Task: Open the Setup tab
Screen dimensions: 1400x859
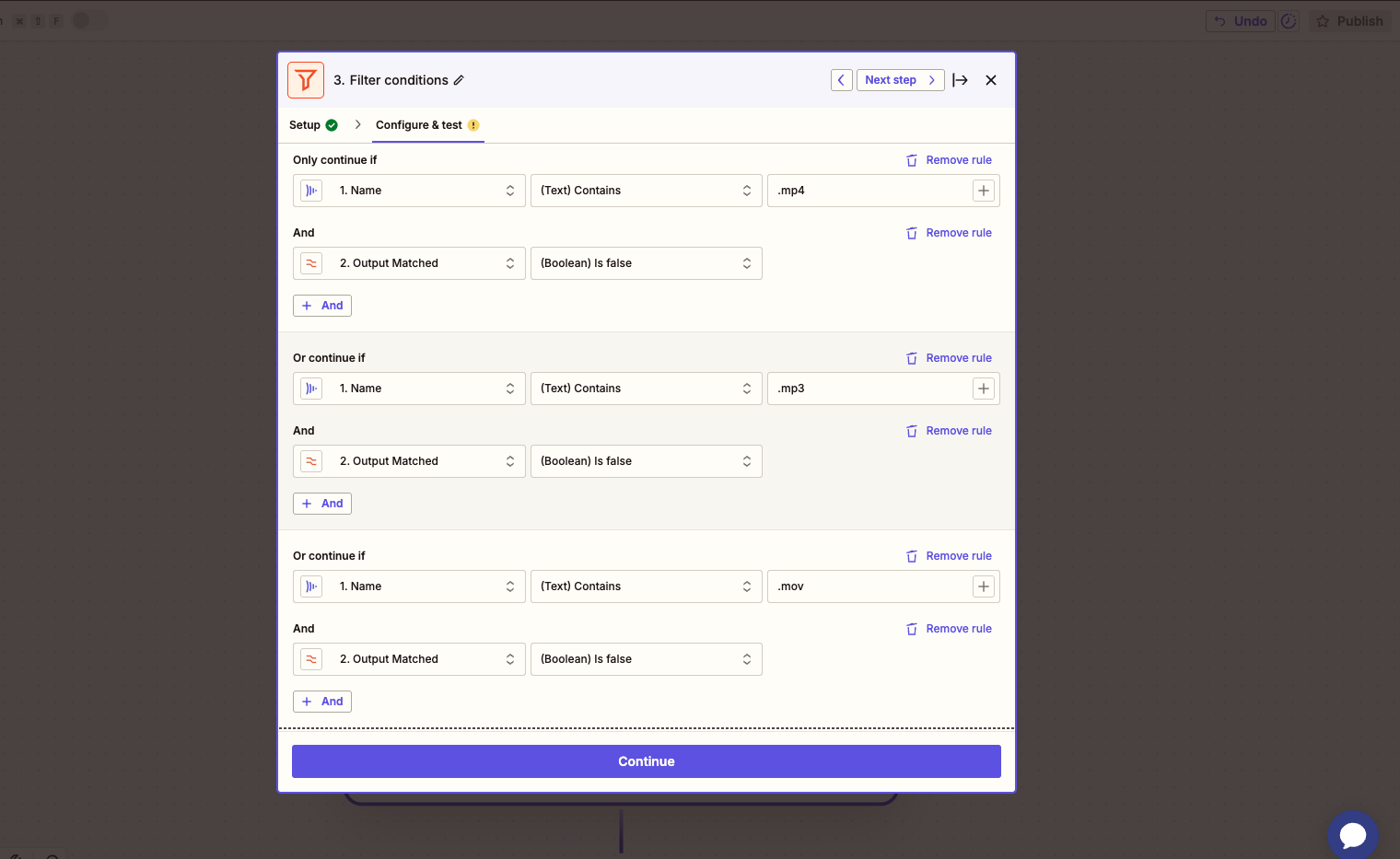Action: coord(305,125)
